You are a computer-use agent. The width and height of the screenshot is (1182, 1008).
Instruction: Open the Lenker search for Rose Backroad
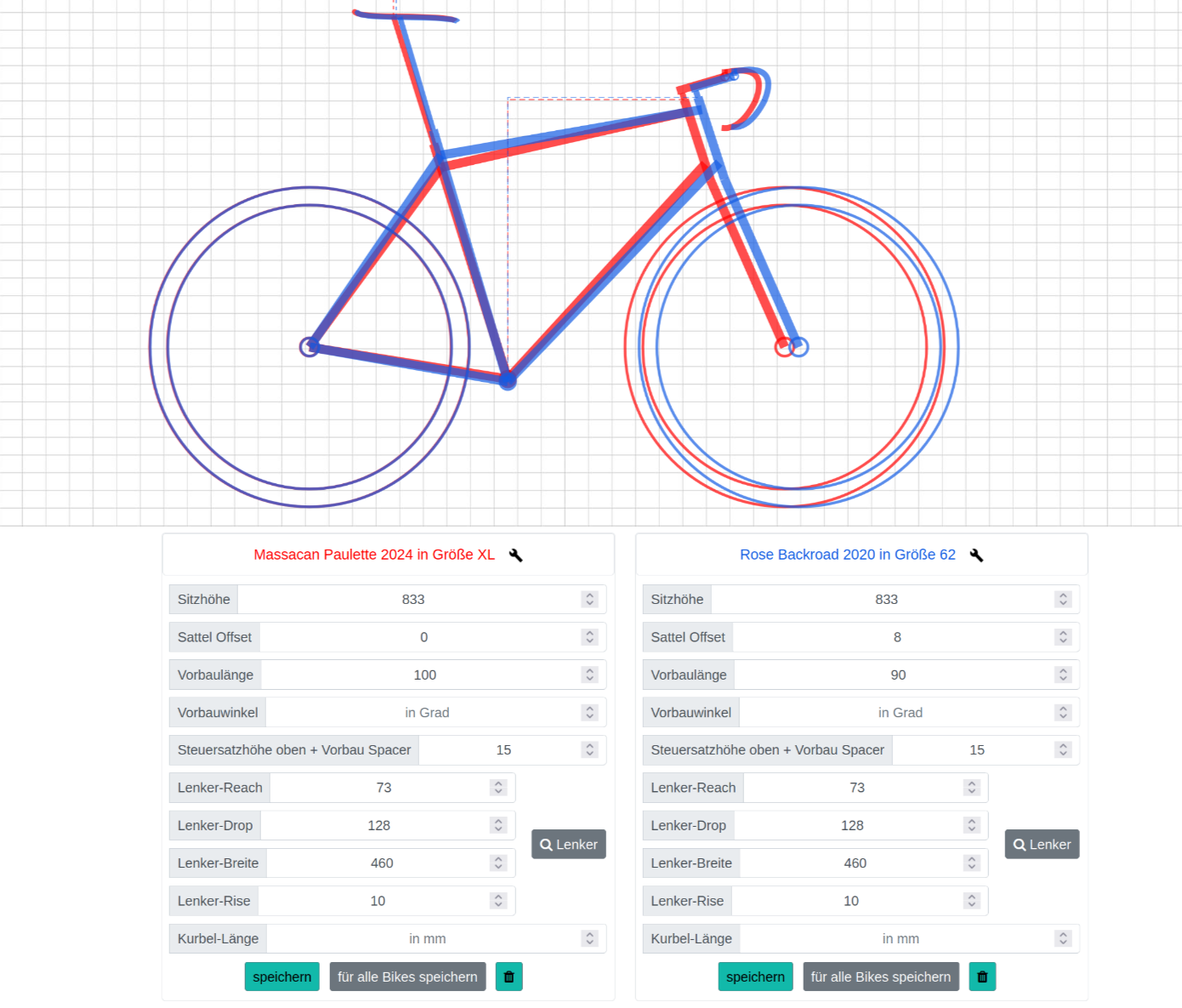[1042, 845]
